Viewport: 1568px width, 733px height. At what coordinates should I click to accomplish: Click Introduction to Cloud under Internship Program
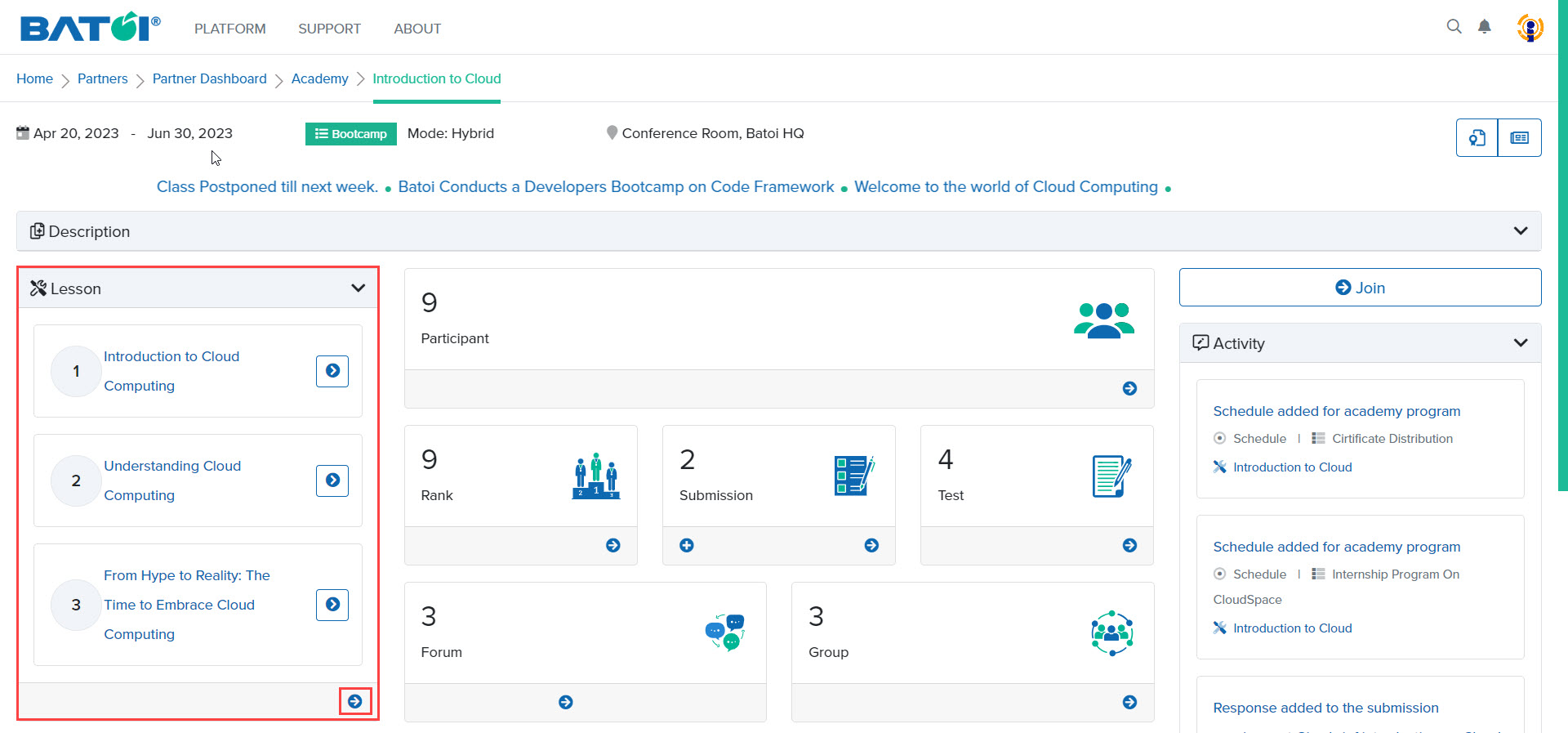point(1293,628)
